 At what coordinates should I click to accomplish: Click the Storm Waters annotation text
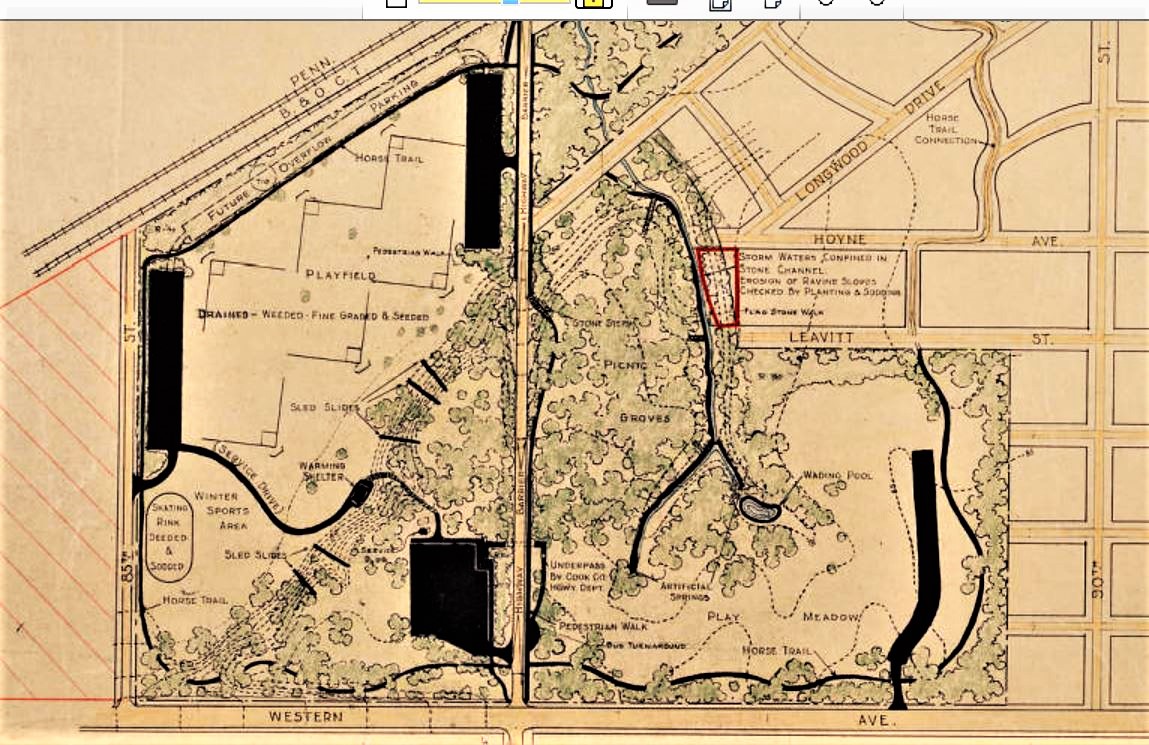pyautogui.click(x=819, y=275)
